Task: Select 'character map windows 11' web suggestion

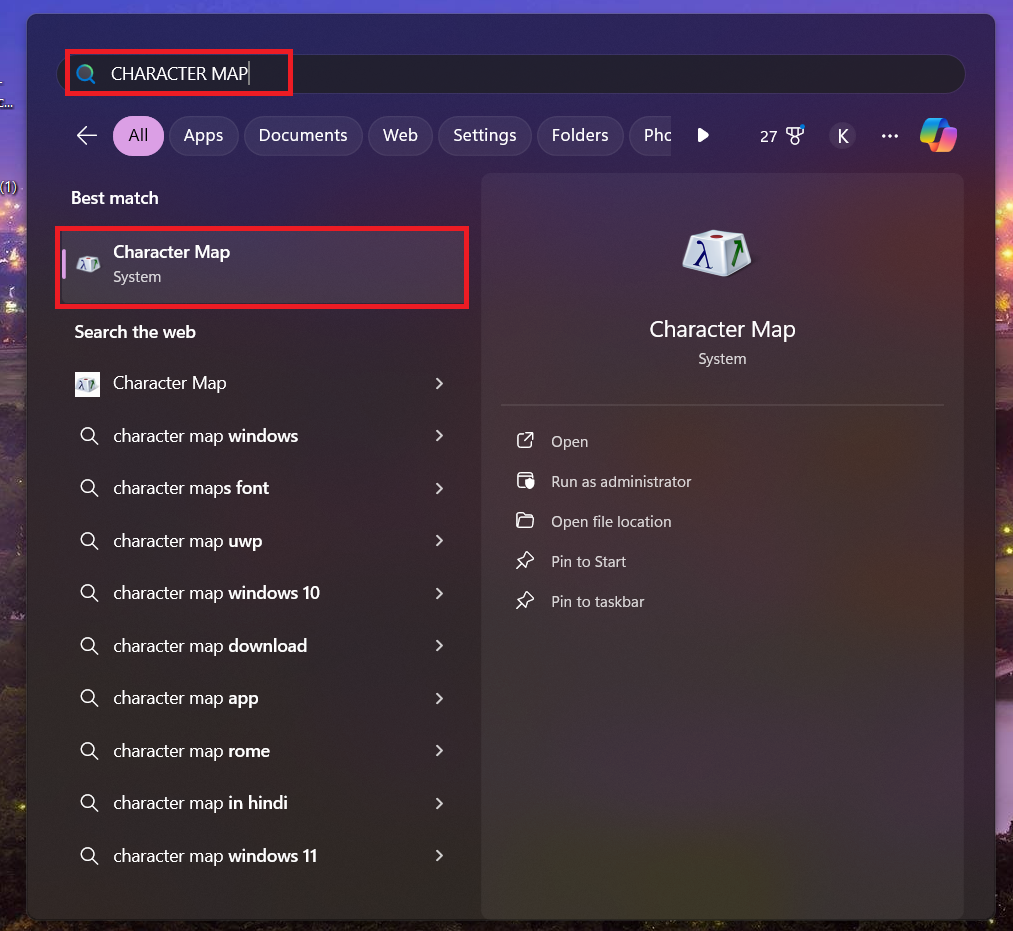Action: click(215, 856)
